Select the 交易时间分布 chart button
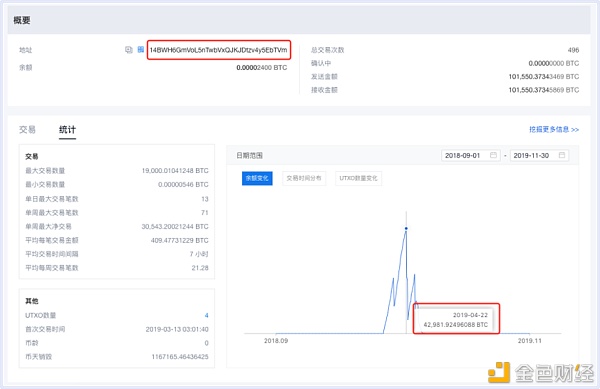 (304, 178)
